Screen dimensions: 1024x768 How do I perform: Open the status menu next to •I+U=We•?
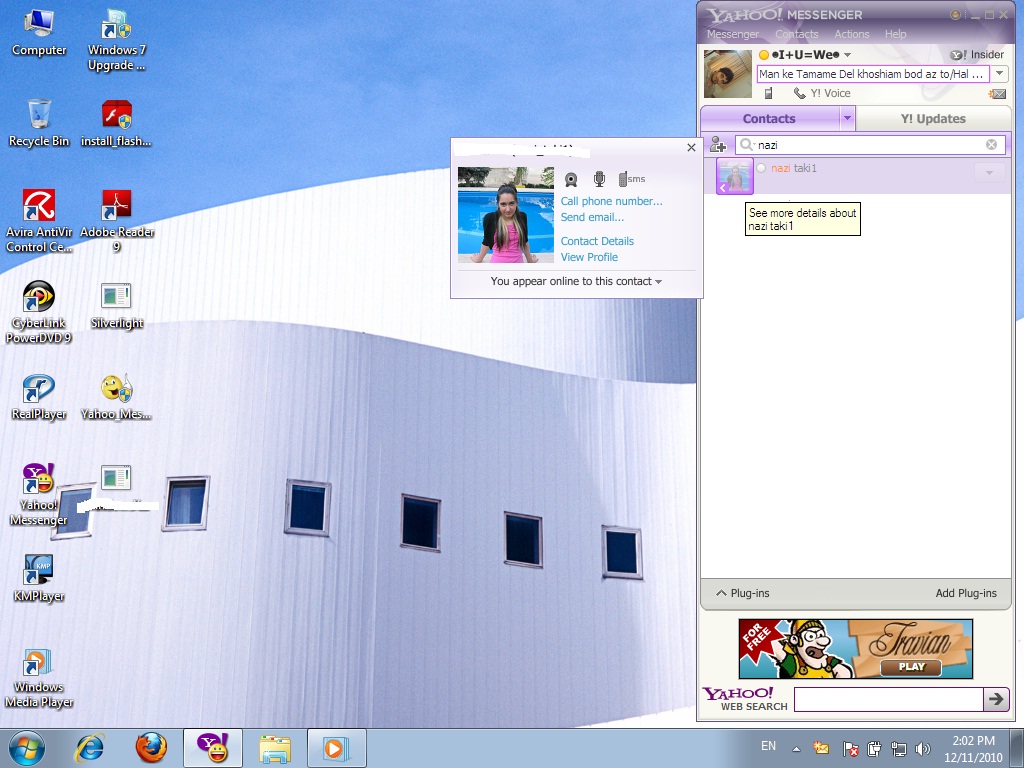pyautogui.click(x=848, y=55)
